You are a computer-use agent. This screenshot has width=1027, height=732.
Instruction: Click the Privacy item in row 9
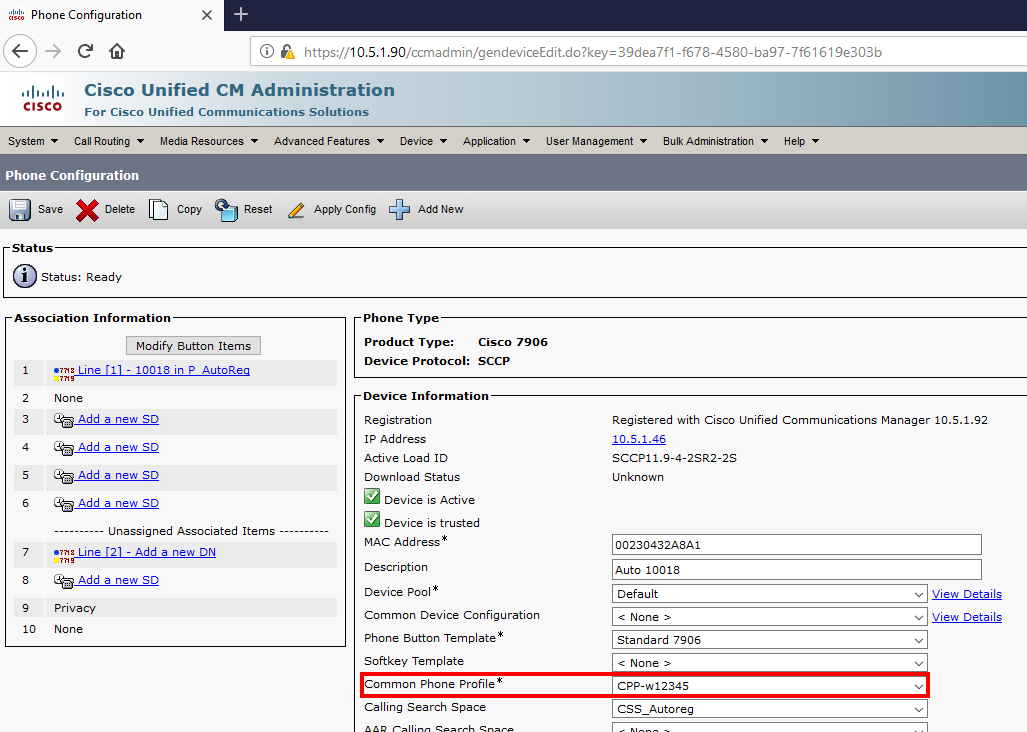[75, 608]
